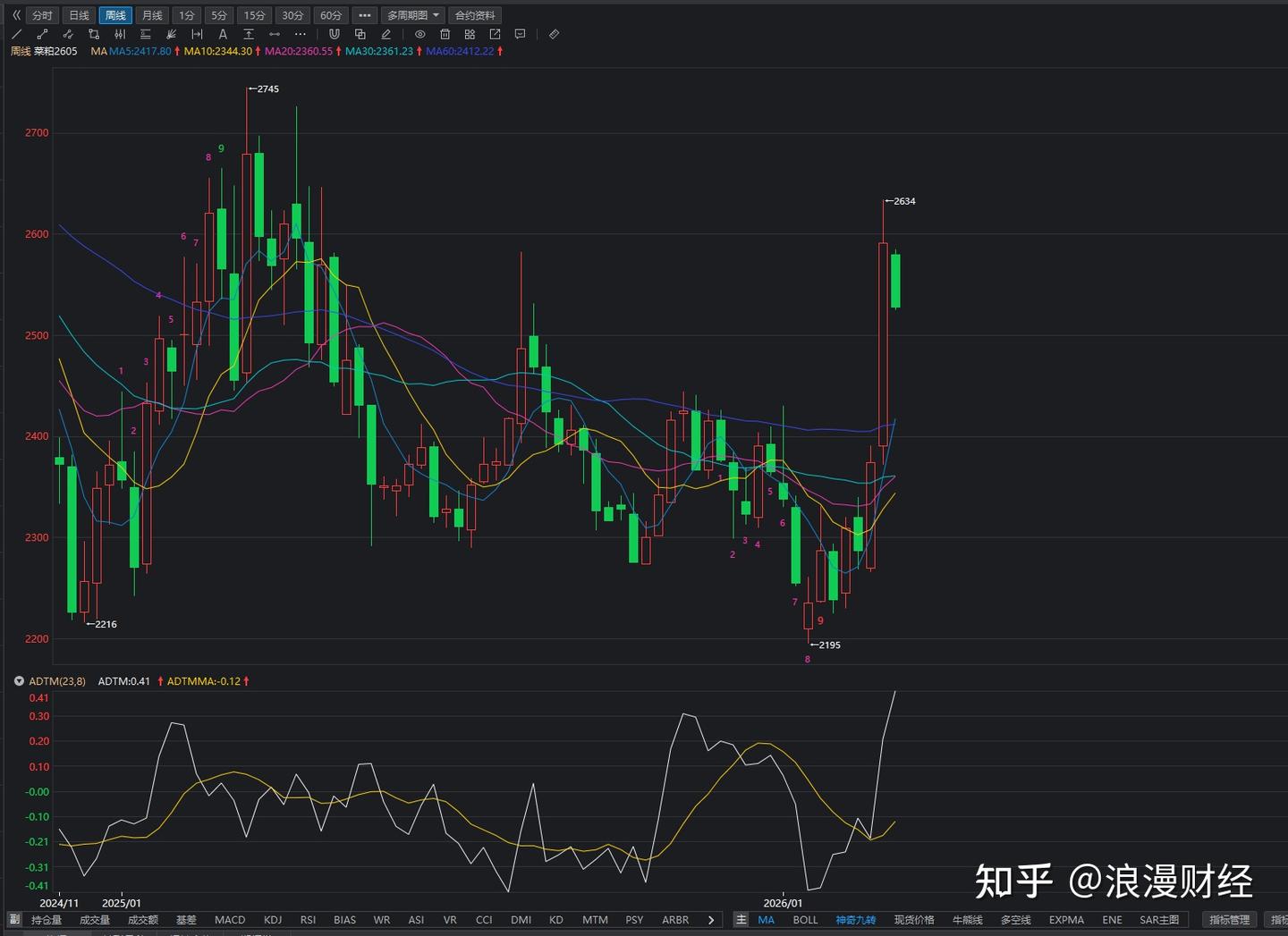The height and width of the screenshot is (936, 1288).
Task: Open the 多周期图 dropdown
Action: coord(413,15)
